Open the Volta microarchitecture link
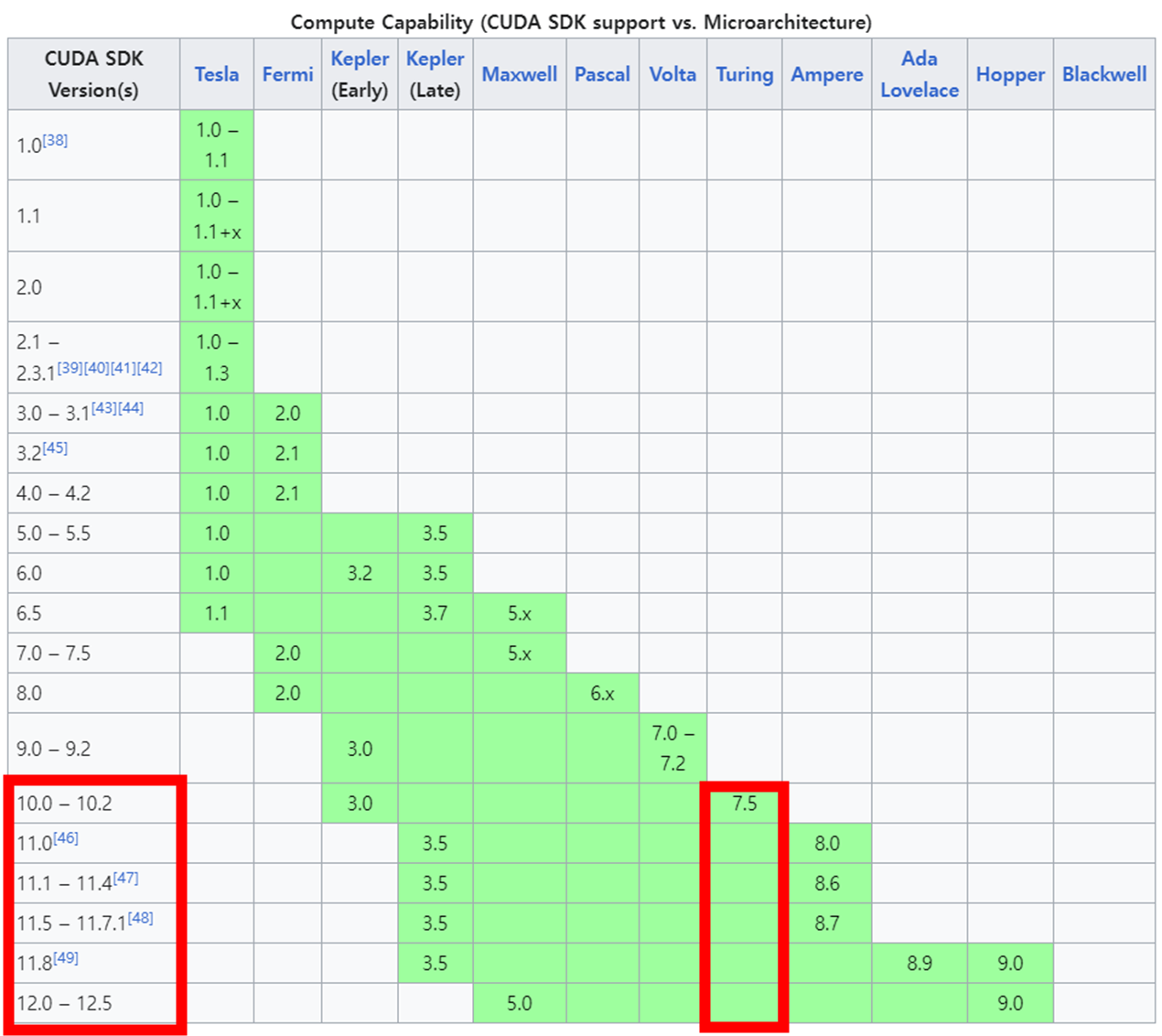This screenshot has height=1036, width=1162. [672, 74]
